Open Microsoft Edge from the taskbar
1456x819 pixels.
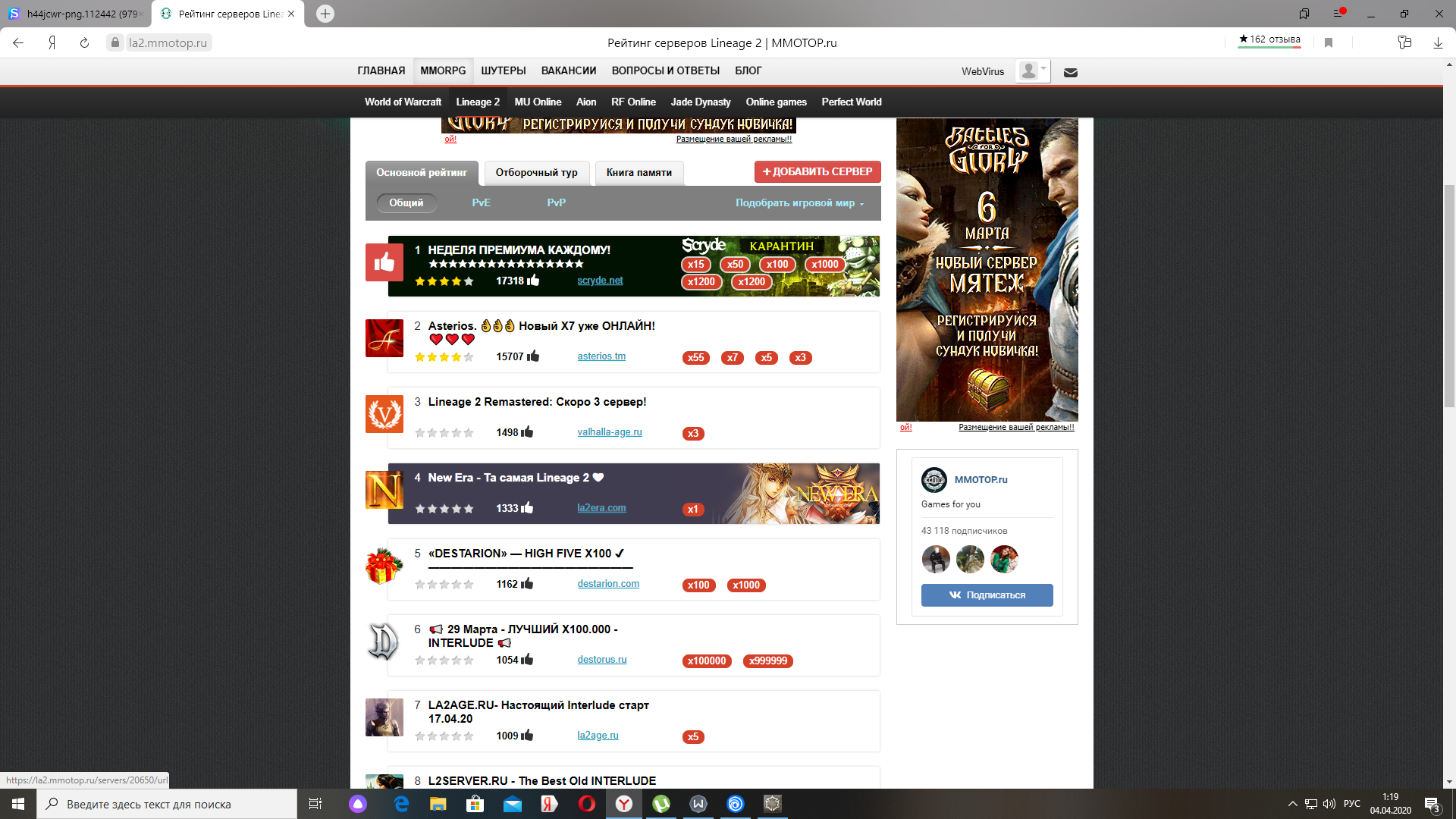click(x=401, y=804)
